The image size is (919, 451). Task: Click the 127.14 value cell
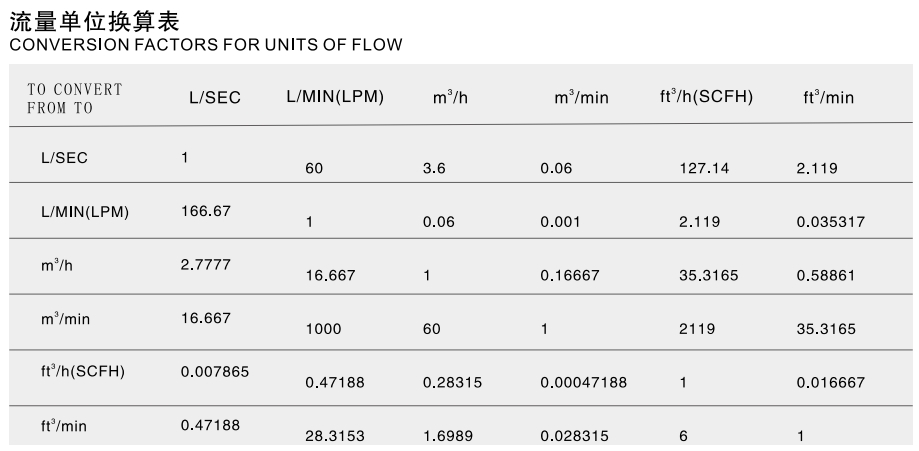point(704,168)
